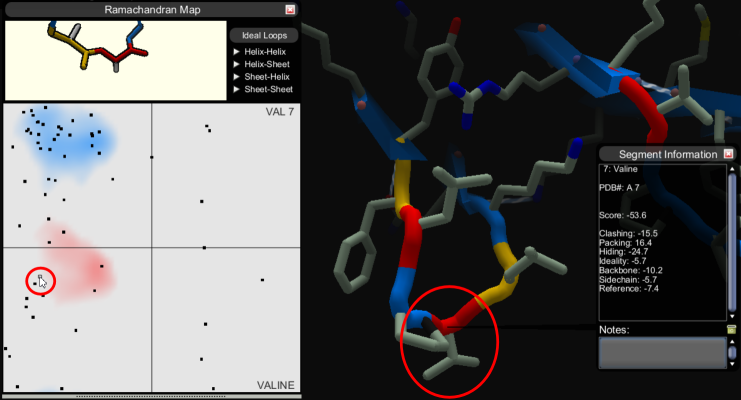Click the 'VALINE' label on the map
This screenshot has height=400, width=741.
(x=276, y=385)
